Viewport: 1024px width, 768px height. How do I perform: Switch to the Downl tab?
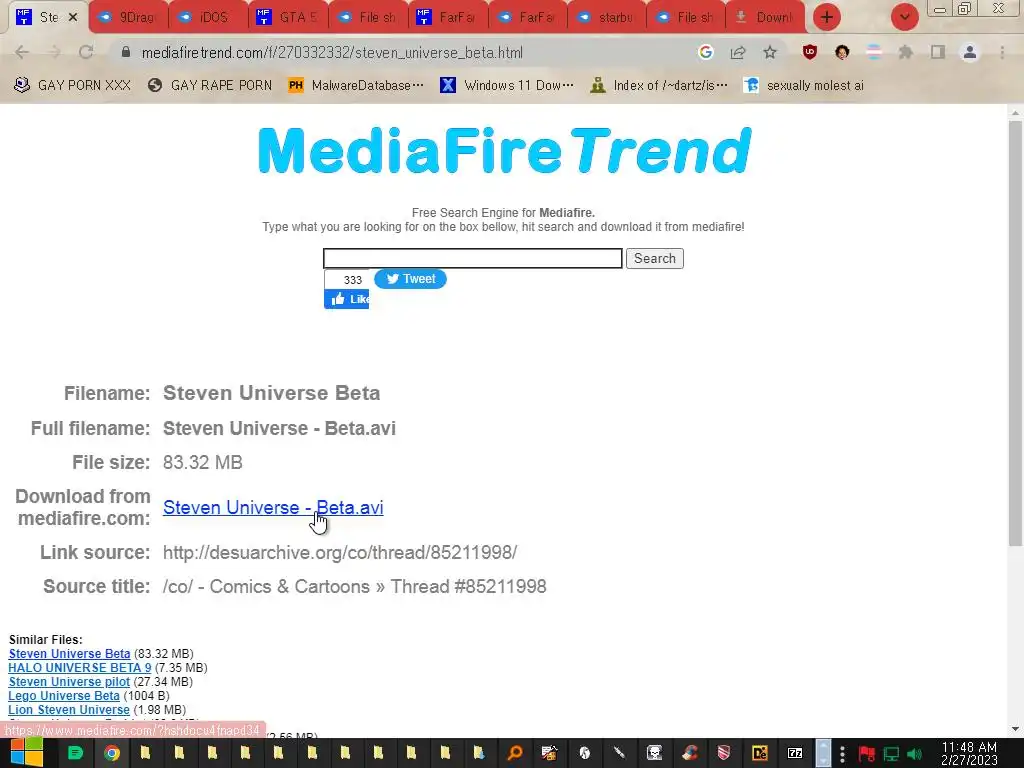[766, 18]
